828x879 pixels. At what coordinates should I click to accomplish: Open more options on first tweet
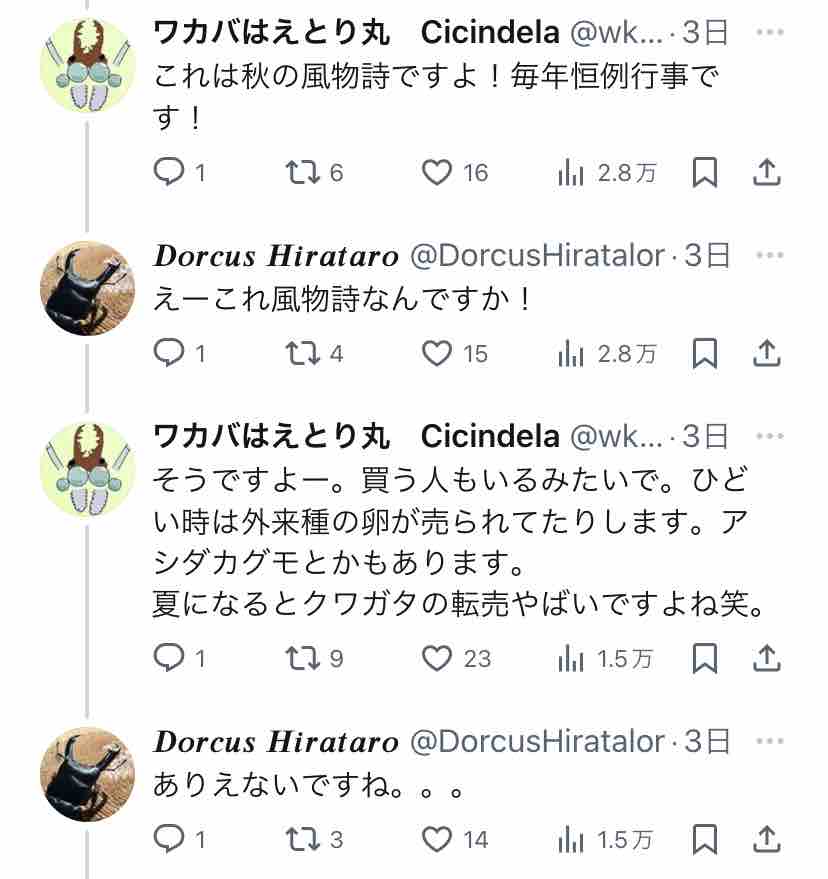pos(769,33)
